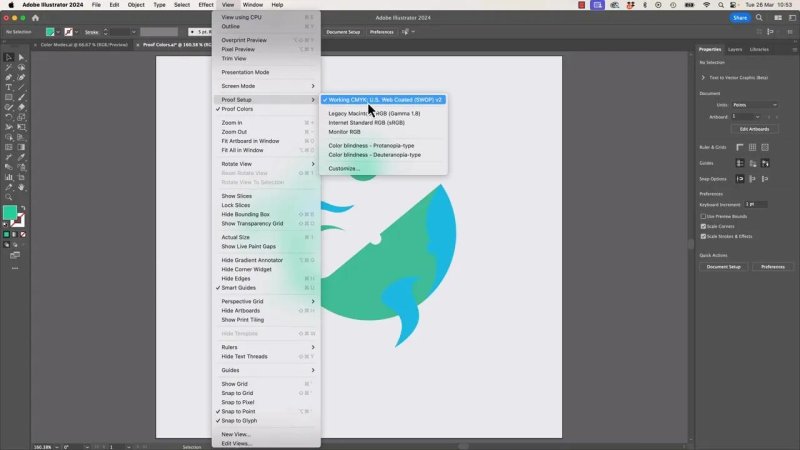This screenshot has width=800, height=450.
Task: Click the green Fill swatch in toolbar
Action: tap(10, 212)
